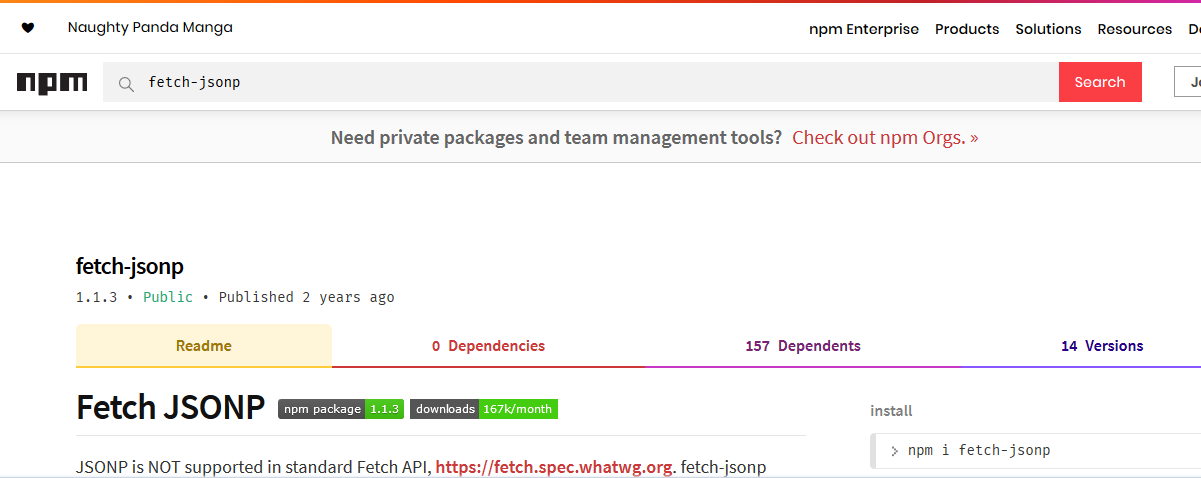The image size is (1201, 478).
Task: Click the black heart icon
Action: point(28,28)
